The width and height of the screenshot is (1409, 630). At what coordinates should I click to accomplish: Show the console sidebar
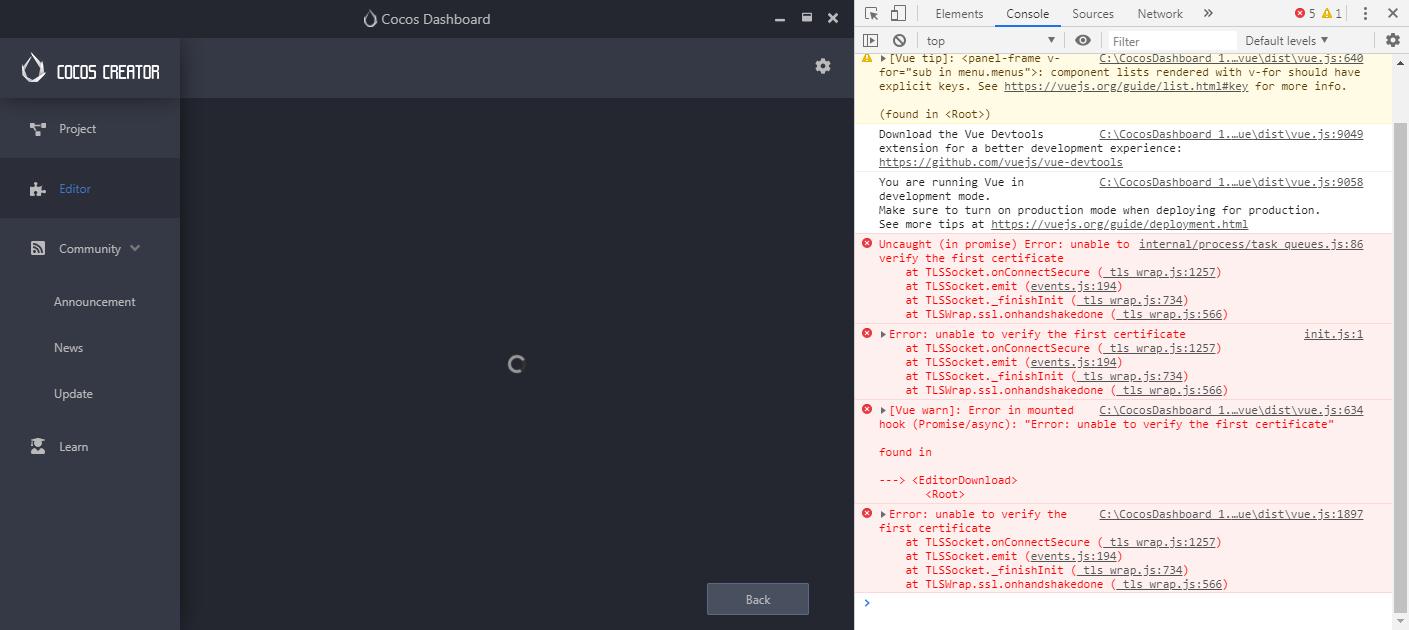871,41
